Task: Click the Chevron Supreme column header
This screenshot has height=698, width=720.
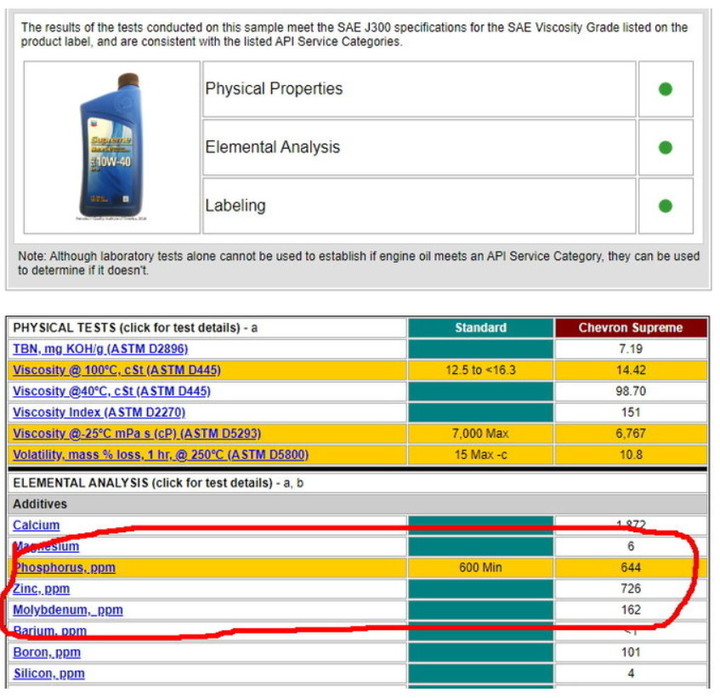Action: coord(630,327)
